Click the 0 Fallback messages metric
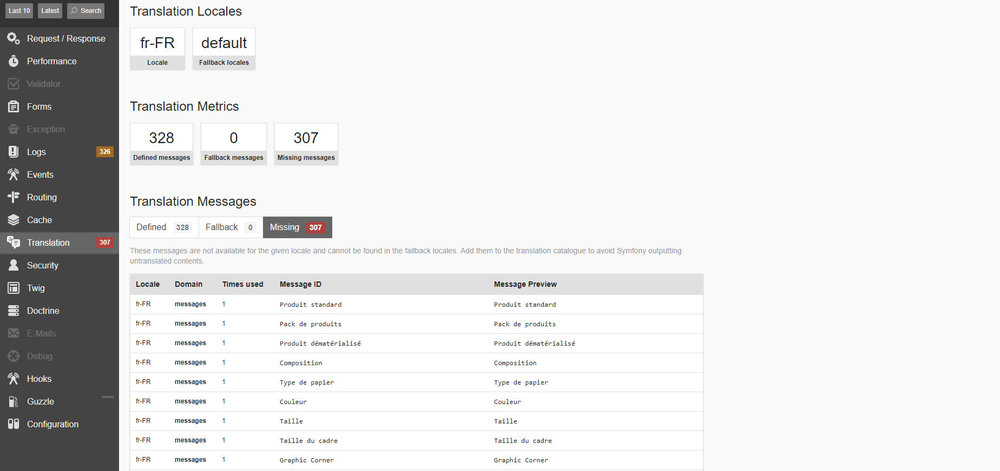The width and height of the screenshot is (1000, 471). pyautogui.click(x=233, y=144)
